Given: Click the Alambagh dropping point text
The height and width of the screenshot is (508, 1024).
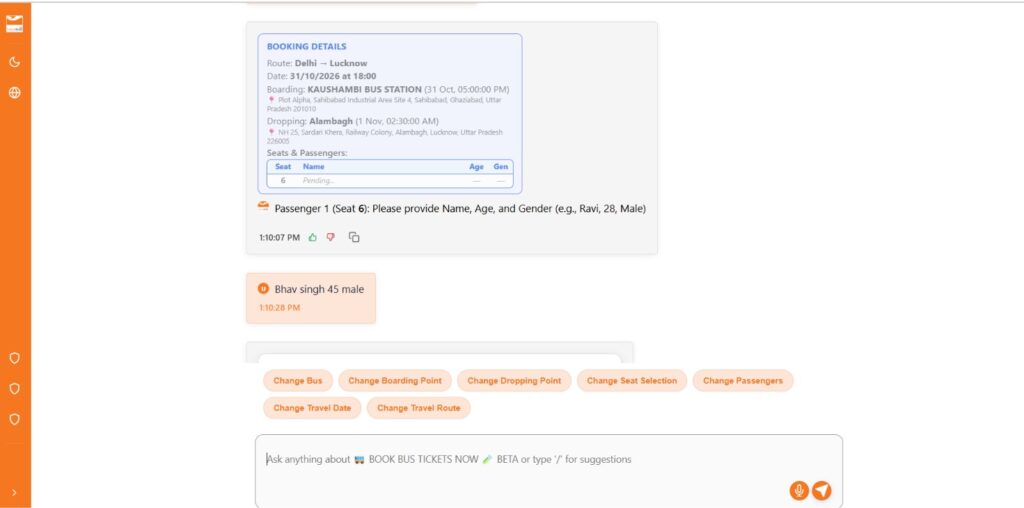Looking at the screenshot, I should point(331,121).
